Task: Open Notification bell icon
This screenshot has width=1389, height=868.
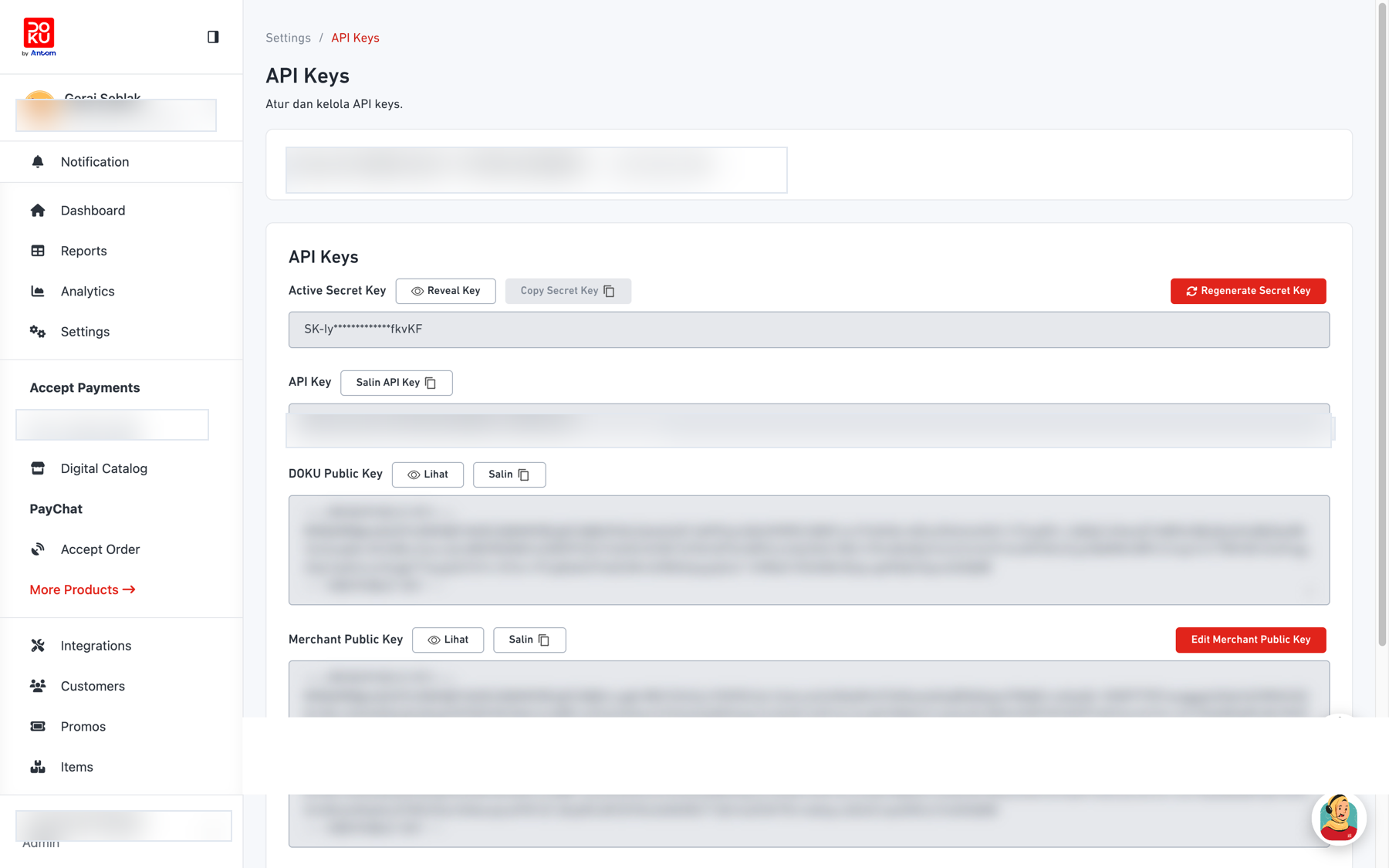Action: [38, 161]
